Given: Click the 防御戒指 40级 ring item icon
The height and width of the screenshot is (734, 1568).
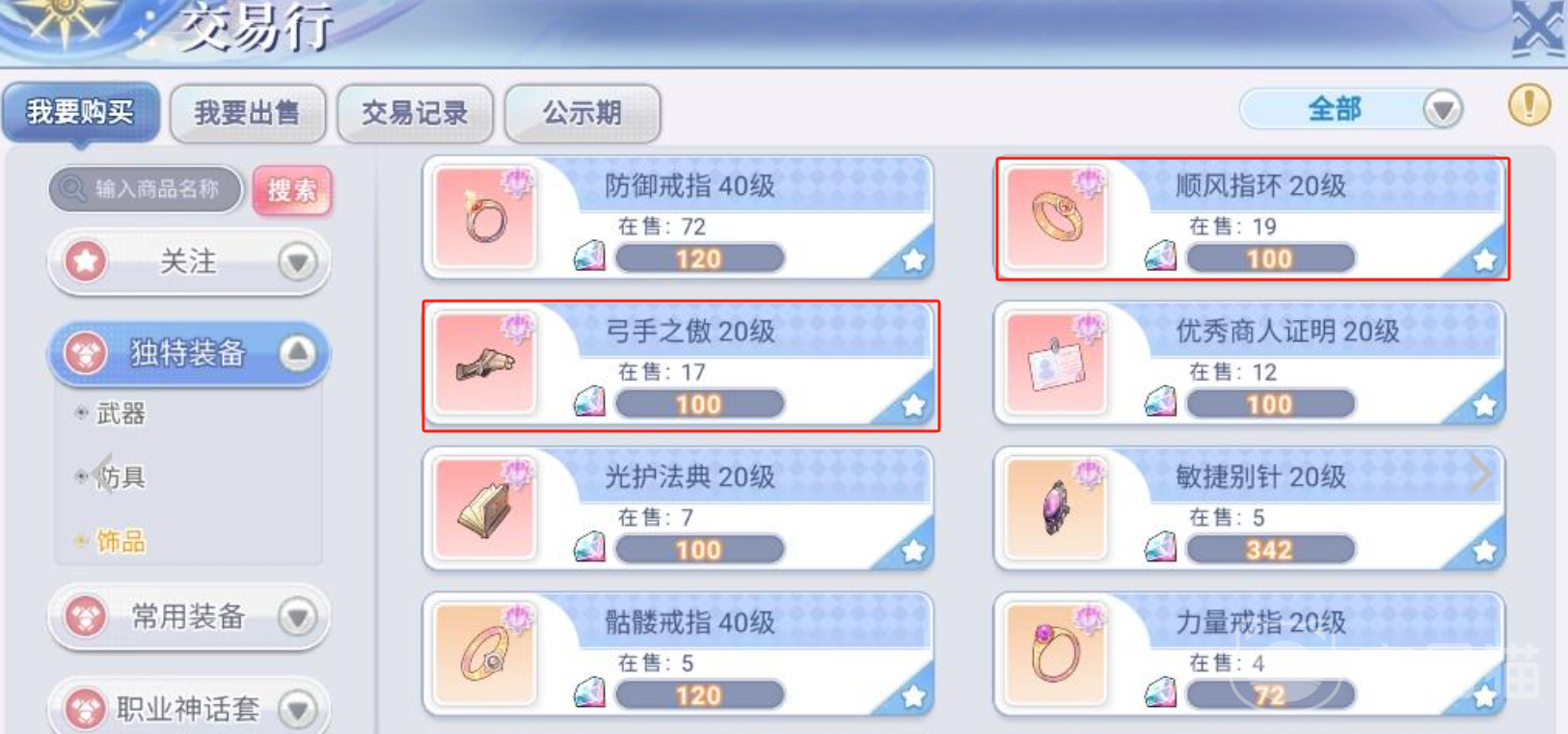Looking at the screenshot, I should [484, 217].
